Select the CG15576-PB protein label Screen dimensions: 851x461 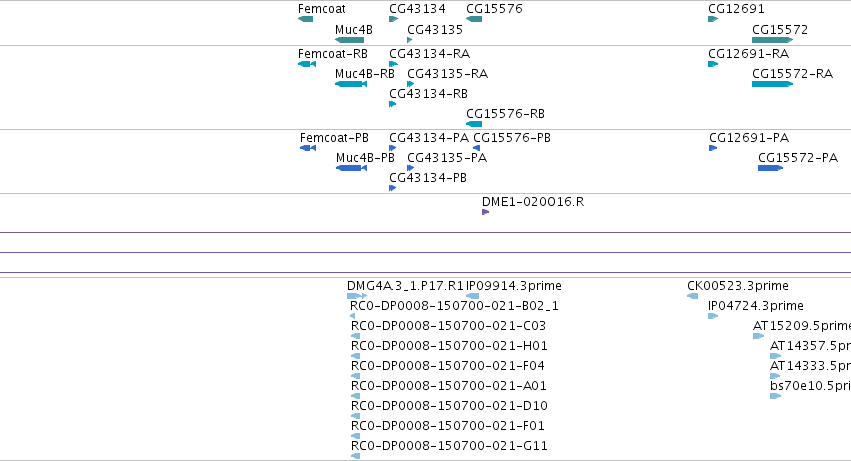[512, 138]
